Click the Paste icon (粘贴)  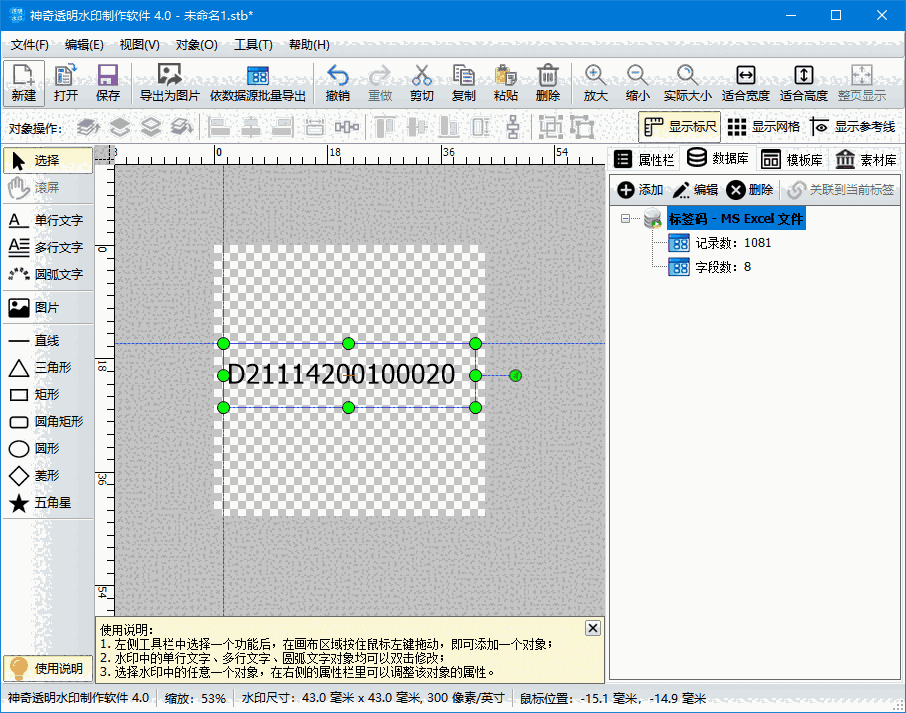point(505,80)
